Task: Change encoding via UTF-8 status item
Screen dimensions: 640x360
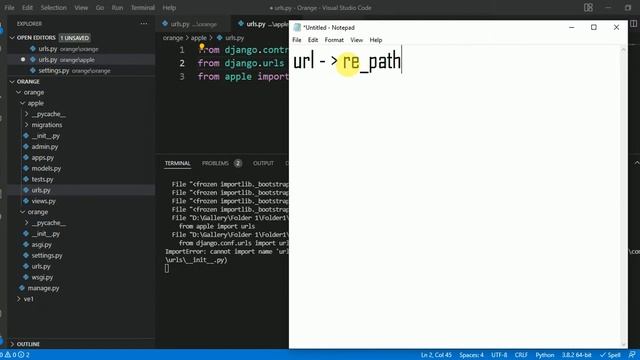Action: [x=499, y=355]
